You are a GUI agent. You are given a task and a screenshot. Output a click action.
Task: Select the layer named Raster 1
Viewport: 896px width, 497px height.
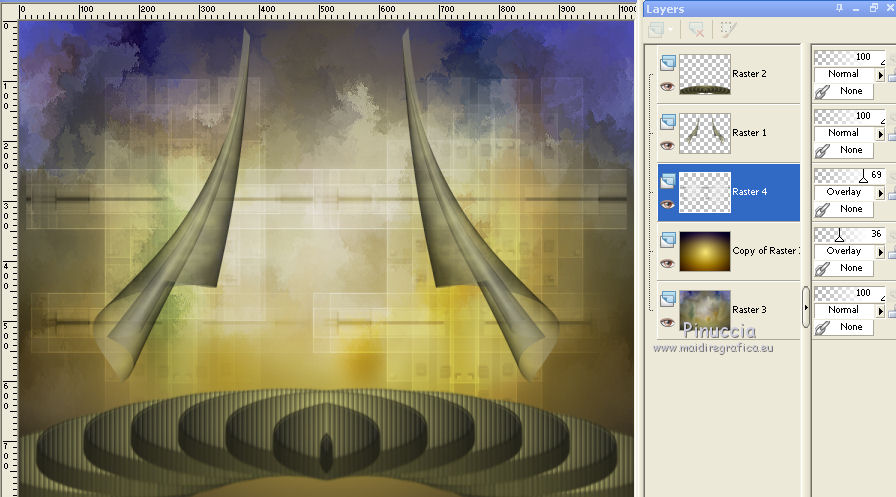click(749, 133)
